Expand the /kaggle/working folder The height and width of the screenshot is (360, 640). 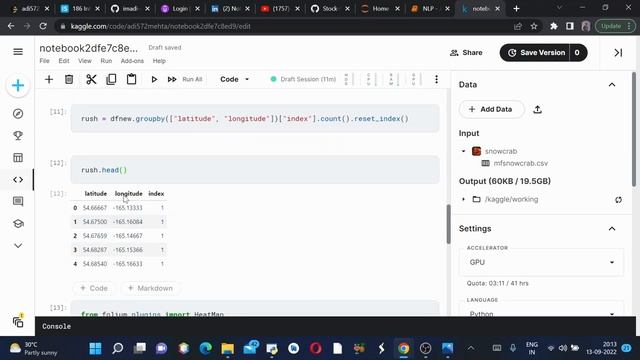(x=463, y=199)
